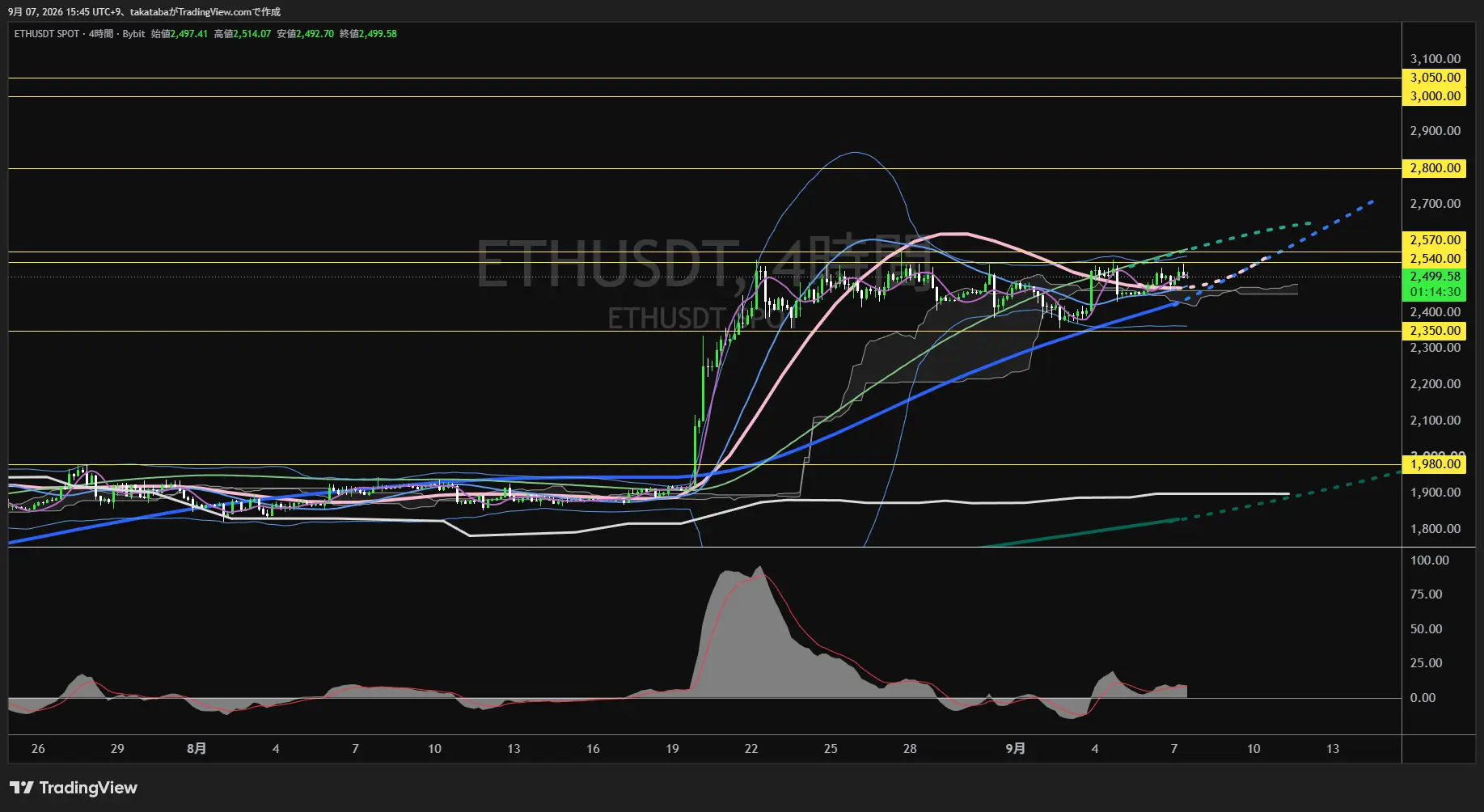This screenshot has width=1484, height=812.
Task: Click the 25 date axis label
Action: point(831,749)
